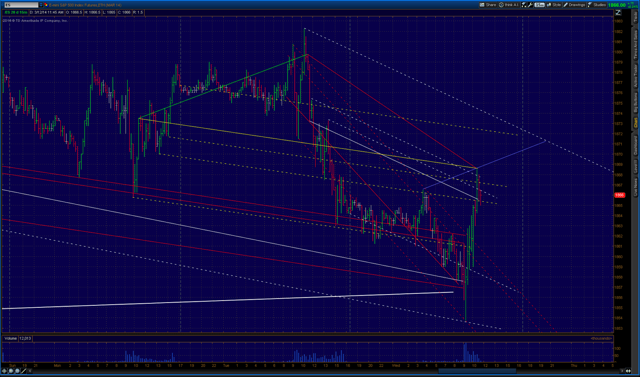The image size is (640, 377).
Task: Open the Studies dropdown menu
Action: pos(596,5)
